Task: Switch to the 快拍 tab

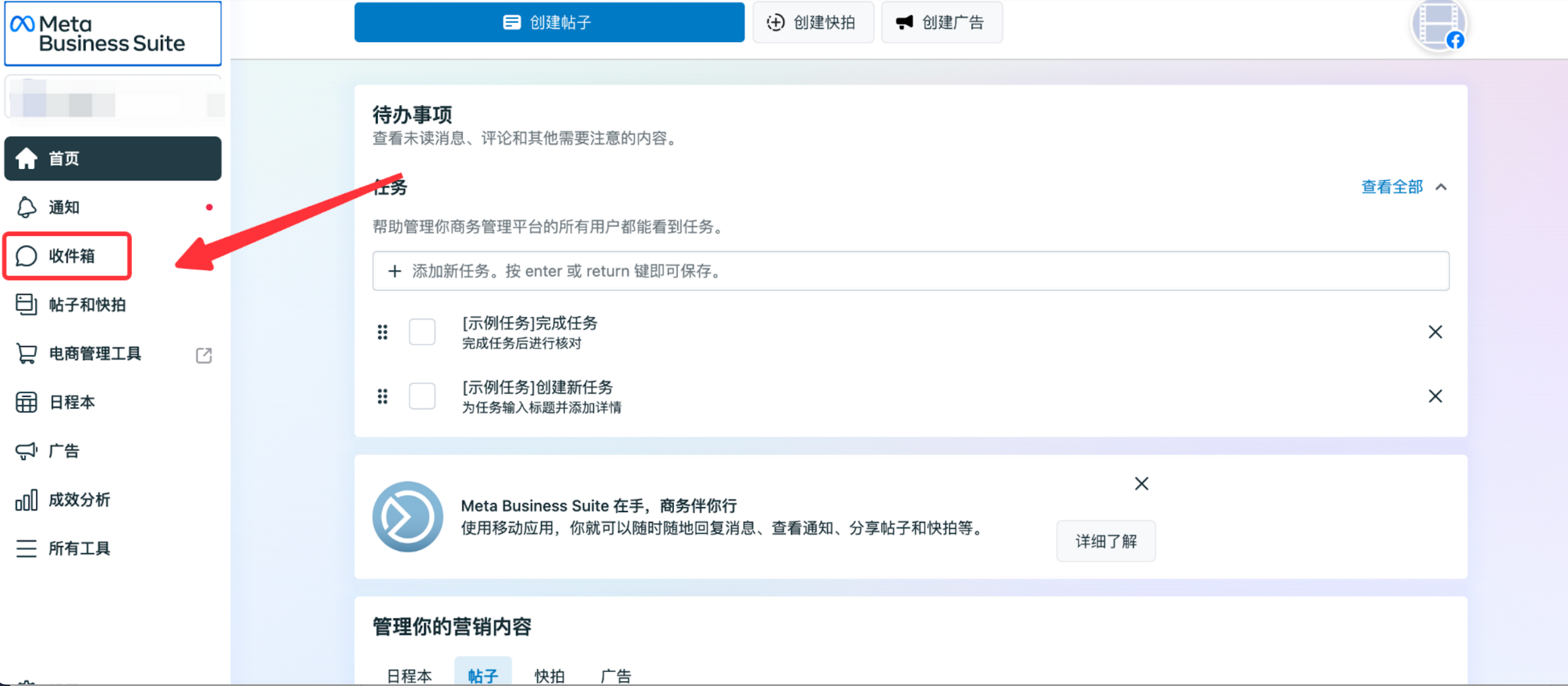Action: tap(549, 675)
